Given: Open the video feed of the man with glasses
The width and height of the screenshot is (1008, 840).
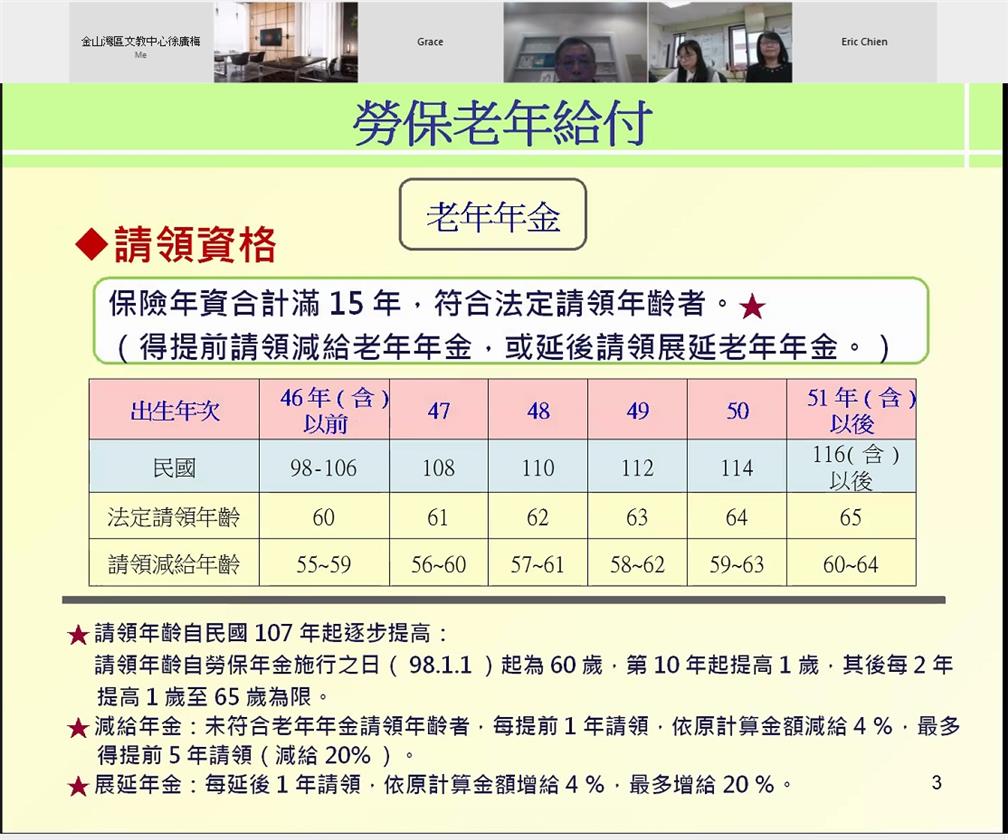Looking at the screenshot, I should click(575, 42).
